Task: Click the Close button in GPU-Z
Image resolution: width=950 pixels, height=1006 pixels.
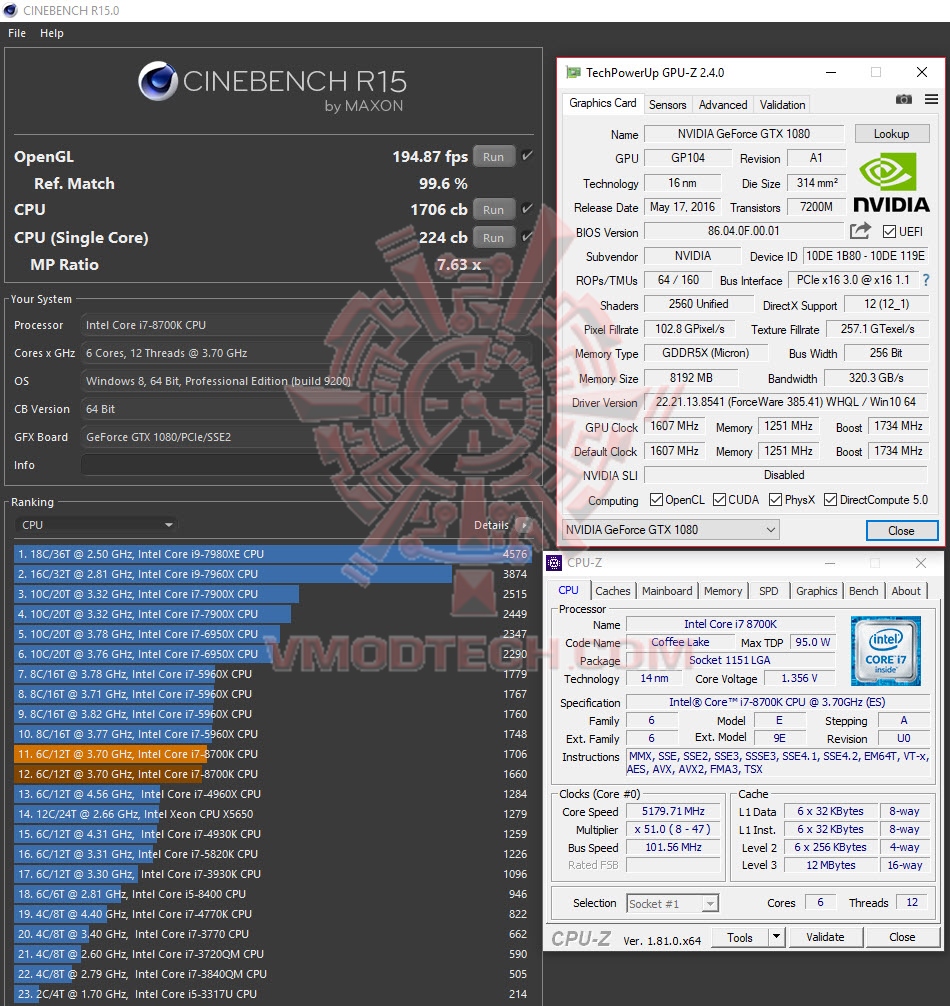Action: coord(901,531)
